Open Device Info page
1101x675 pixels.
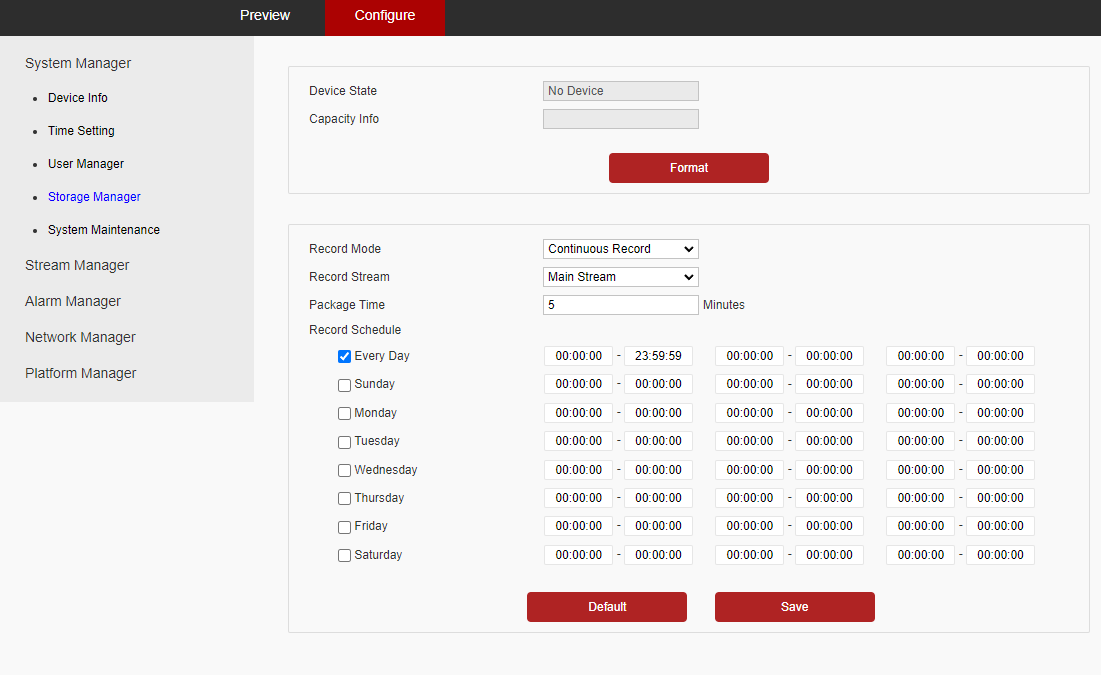[x=78, y=98]
